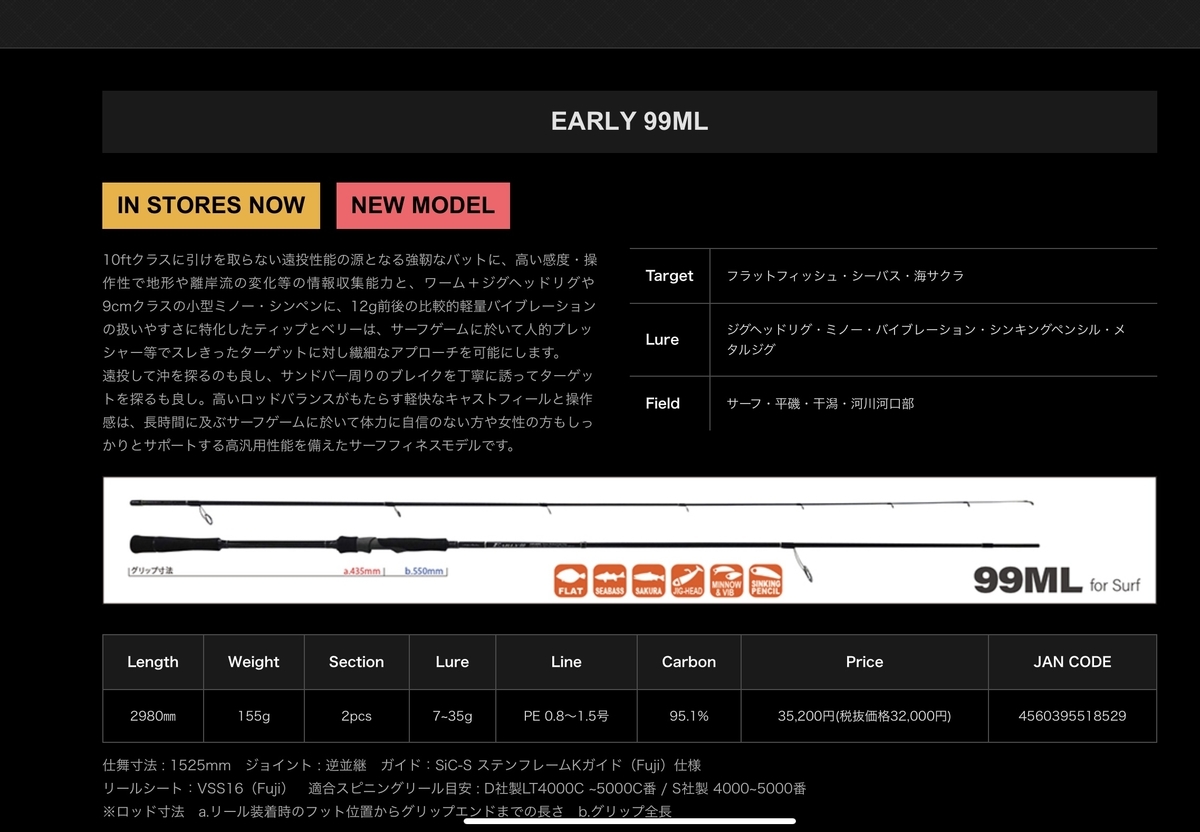Click the SINKING PENCIL icon
Screen dimensions: 1200x832
[x=766, y=581]
